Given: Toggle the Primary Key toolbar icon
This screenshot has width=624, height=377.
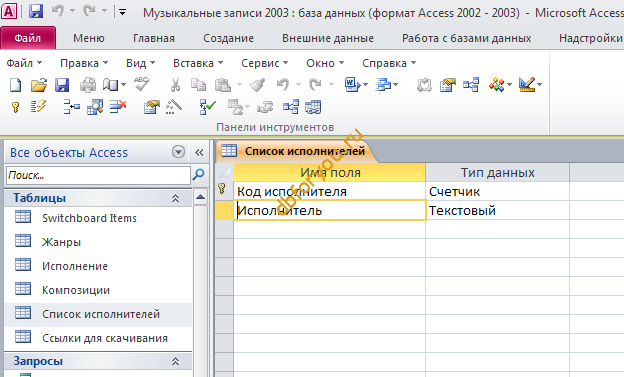Looking at the screenshot, I should point(16,107).
